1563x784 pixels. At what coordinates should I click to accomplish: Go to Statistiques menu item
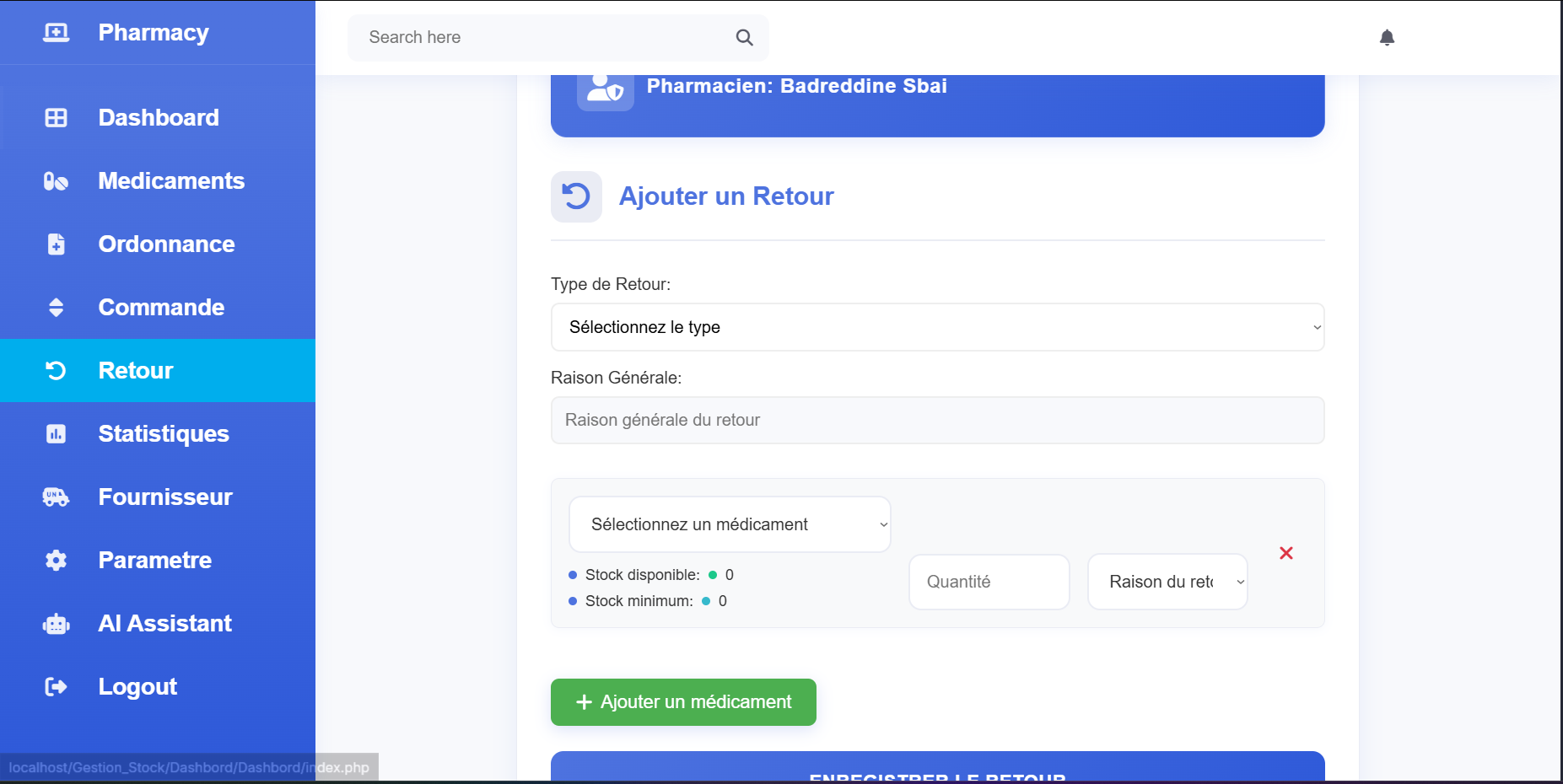click(163, 434)
